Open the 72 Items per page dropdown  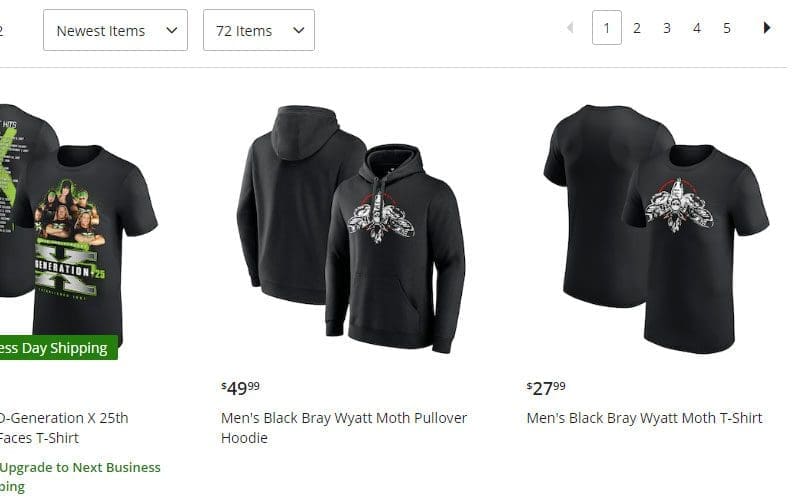(259, 30)
